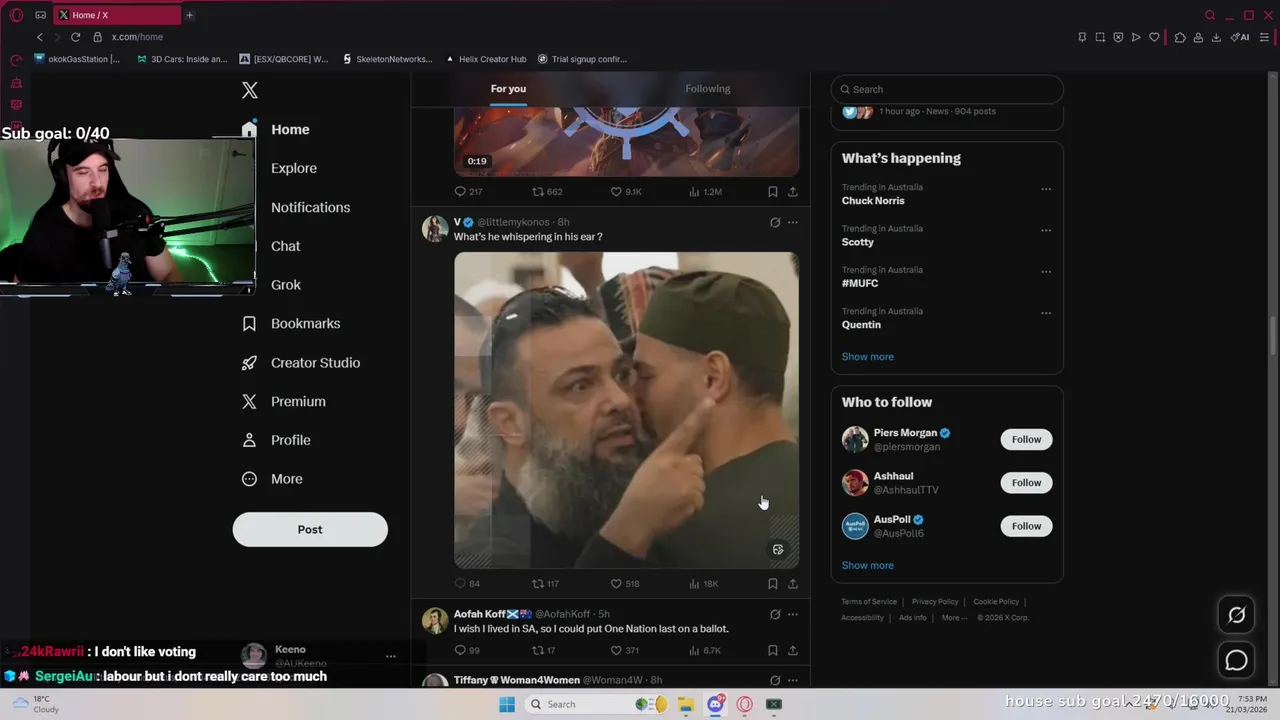
Task: Open more options for #MUFC trend
Action: pos(1046,271)
